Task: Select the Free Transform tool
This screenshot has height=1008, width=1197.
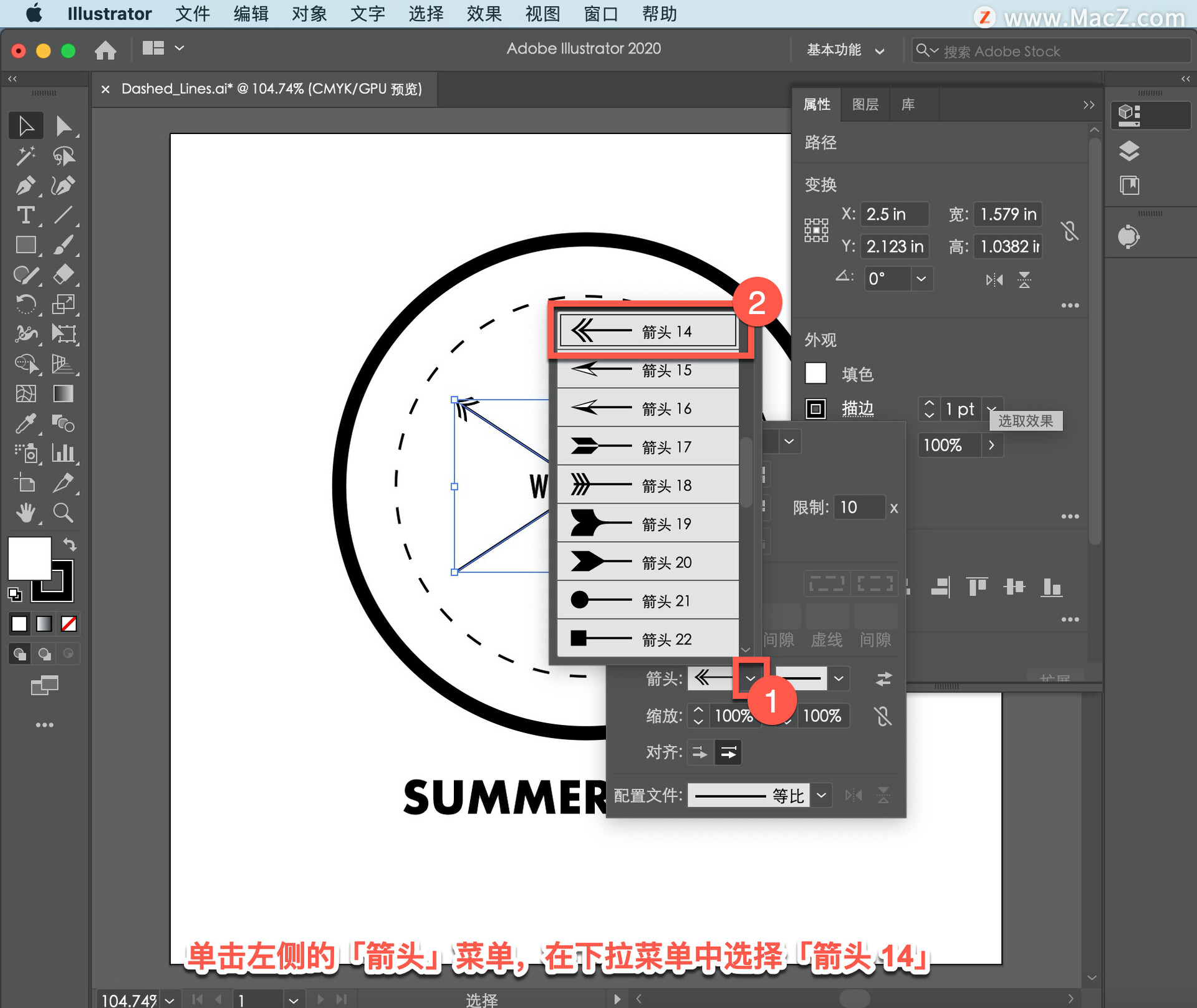Action: coord(64,334)
